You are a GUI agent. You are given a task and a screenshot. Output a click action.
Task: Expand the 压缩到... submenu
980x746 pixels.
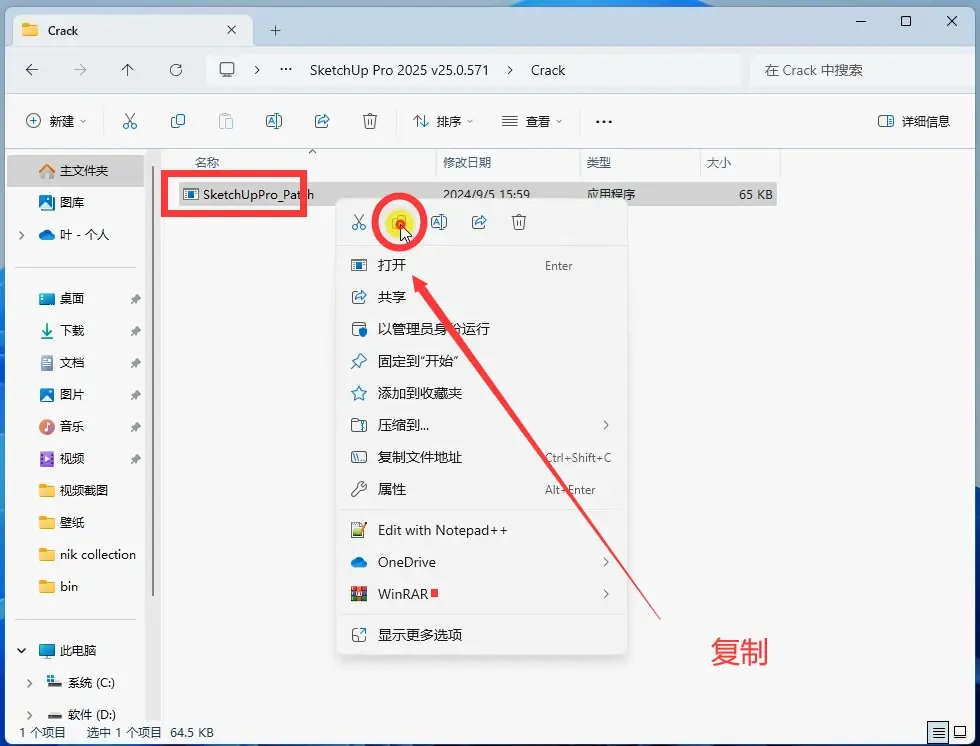pos(606,425)
